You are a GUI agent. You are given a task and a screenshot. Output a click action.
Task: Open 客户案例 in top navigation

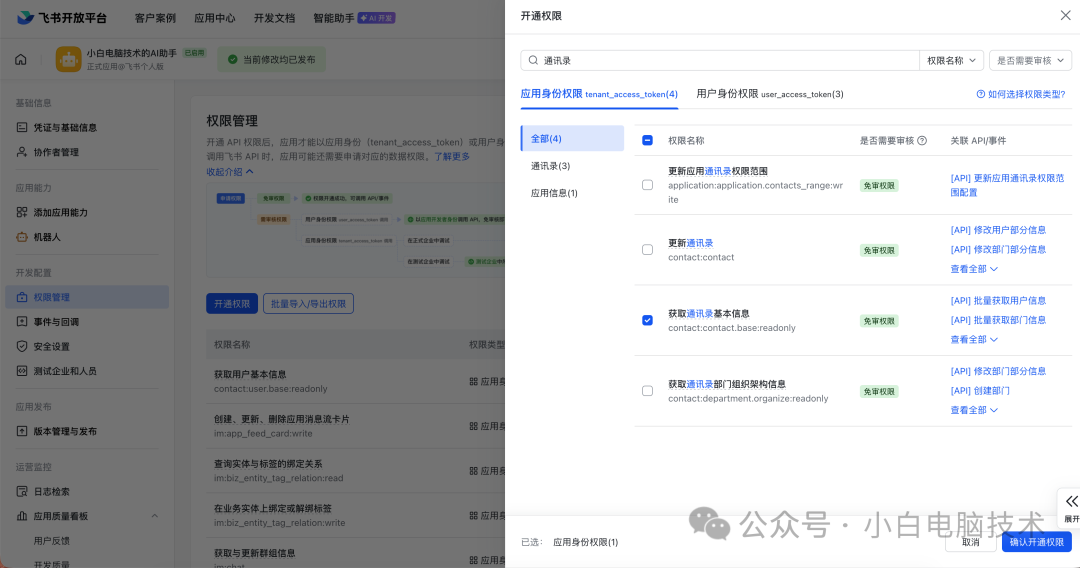(155, 18)
